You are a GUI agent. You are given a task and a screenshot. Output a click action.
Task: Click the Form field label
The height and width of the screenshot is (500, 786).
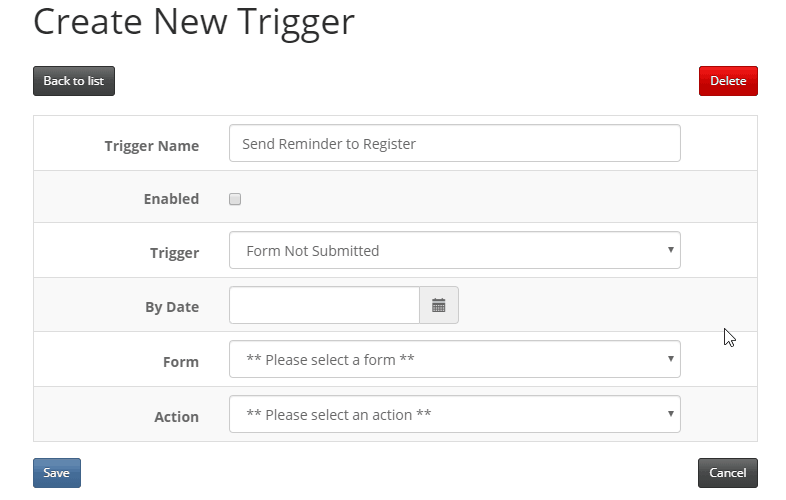tap(181, 362)
